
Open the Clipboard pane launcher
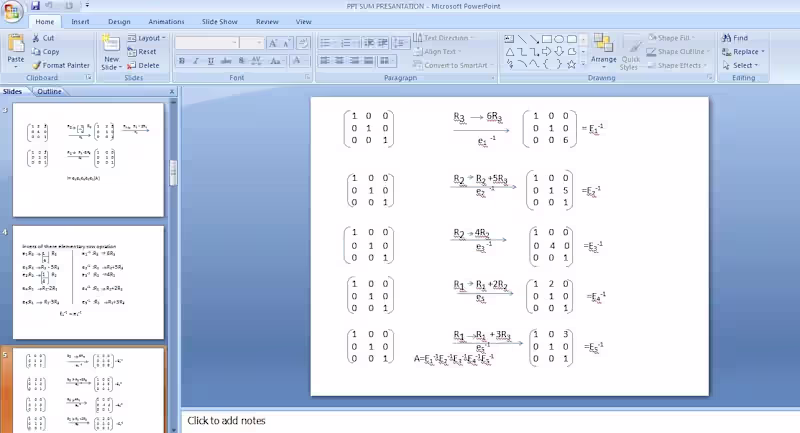tap(89, 78)
